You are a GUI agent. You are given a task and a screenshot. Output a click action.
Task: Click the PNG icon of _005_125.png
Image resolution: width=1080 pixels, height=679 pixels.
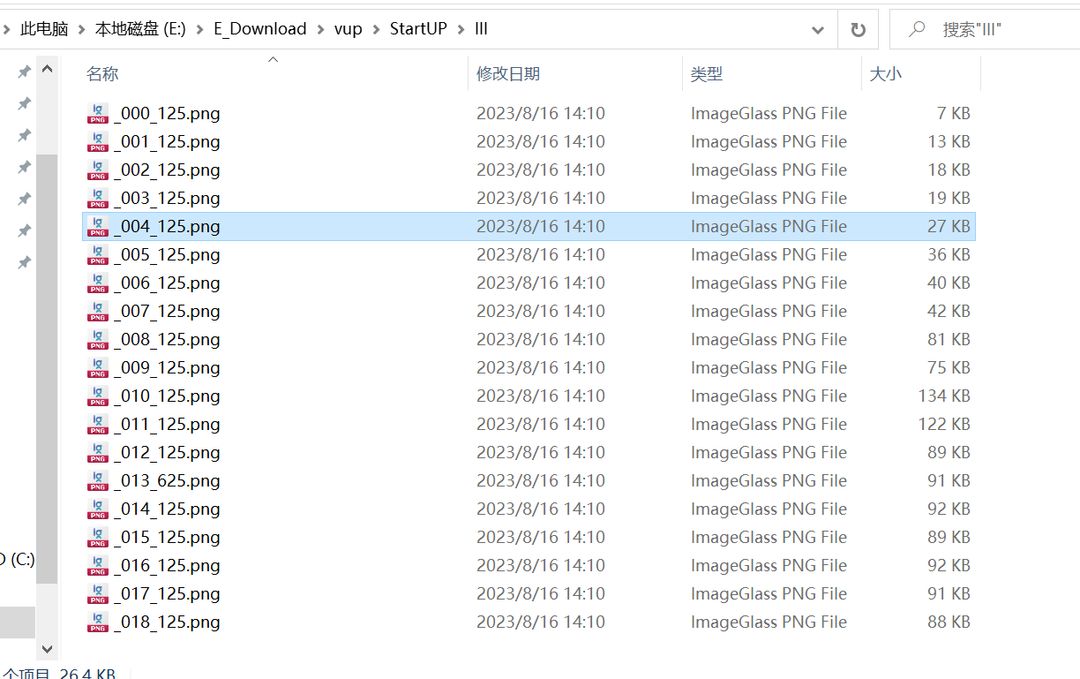(x=98, y=255)
